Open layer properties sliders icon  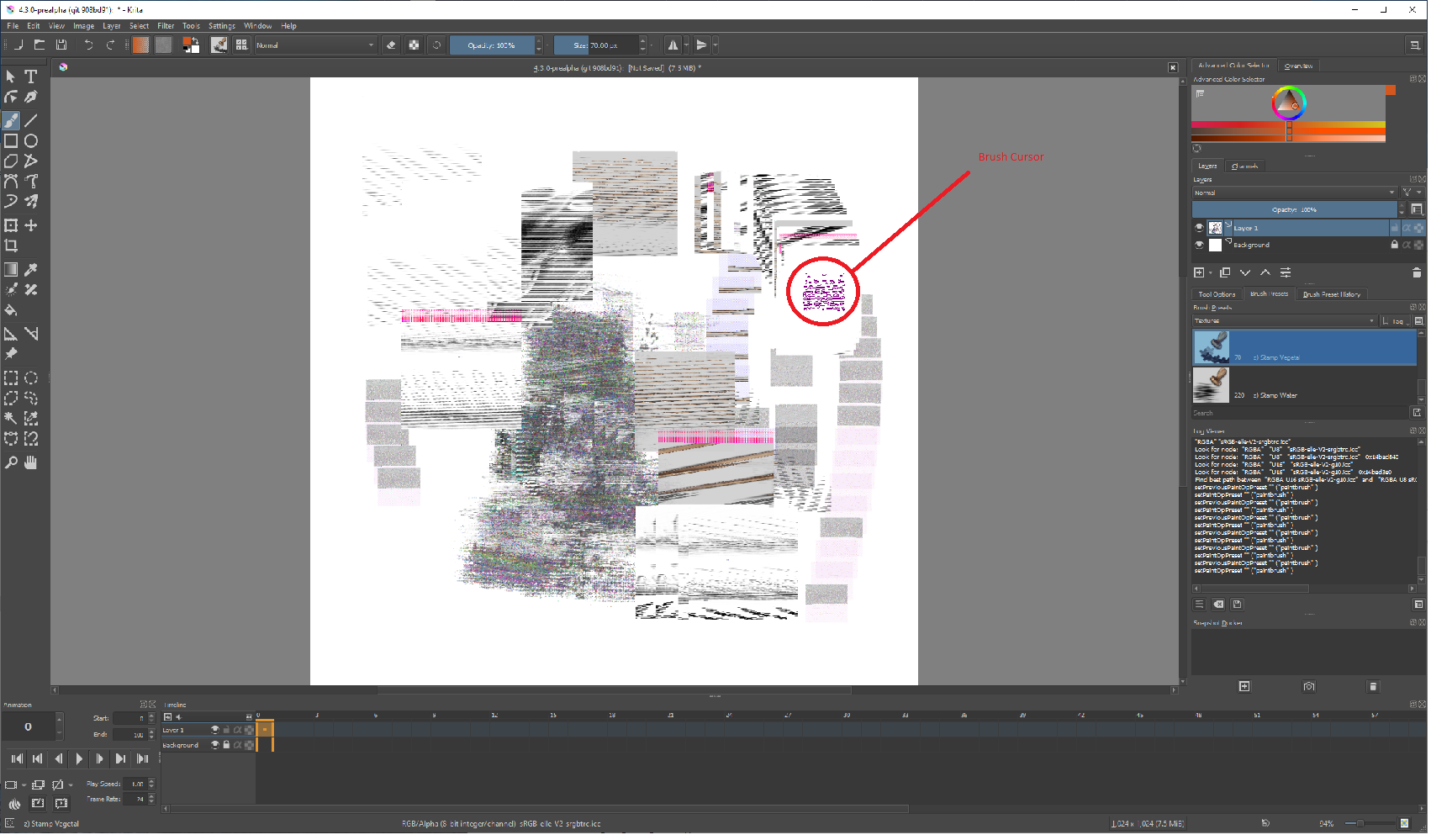(1286, 272)
